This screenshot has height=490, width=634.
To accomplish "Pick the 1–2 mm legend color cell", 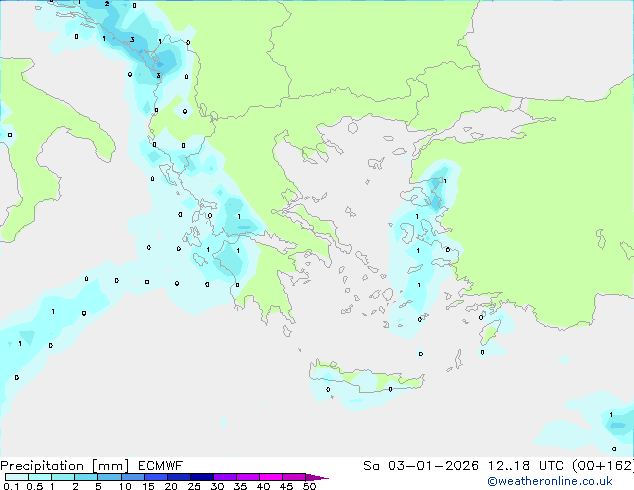I will tap(63, 477).
